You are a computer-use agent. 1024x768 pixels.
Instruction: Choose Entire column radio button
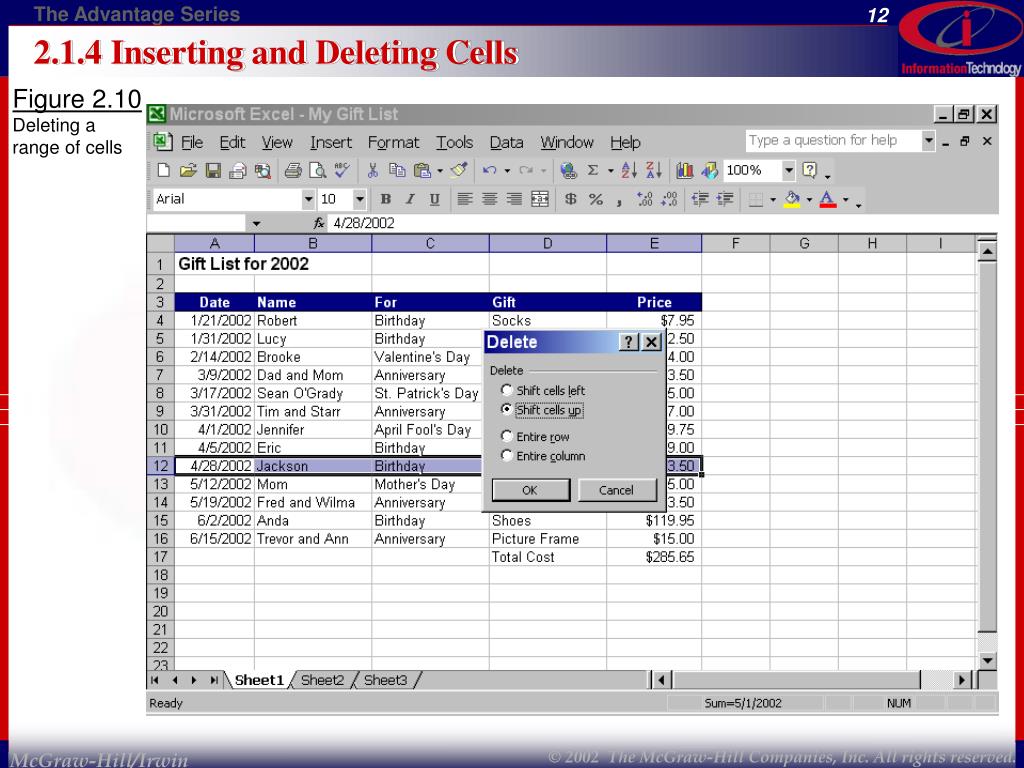coord(506,455)
